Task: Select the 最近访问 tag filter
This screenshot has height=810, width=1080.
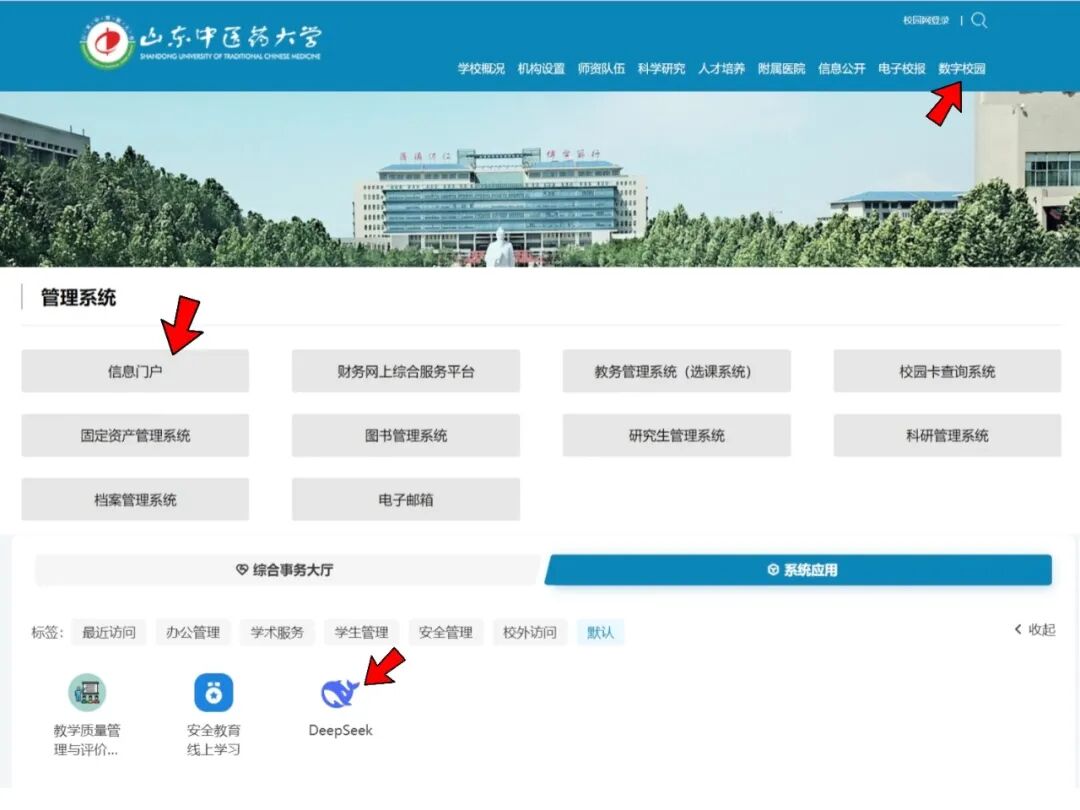Action: pos(109,632)
